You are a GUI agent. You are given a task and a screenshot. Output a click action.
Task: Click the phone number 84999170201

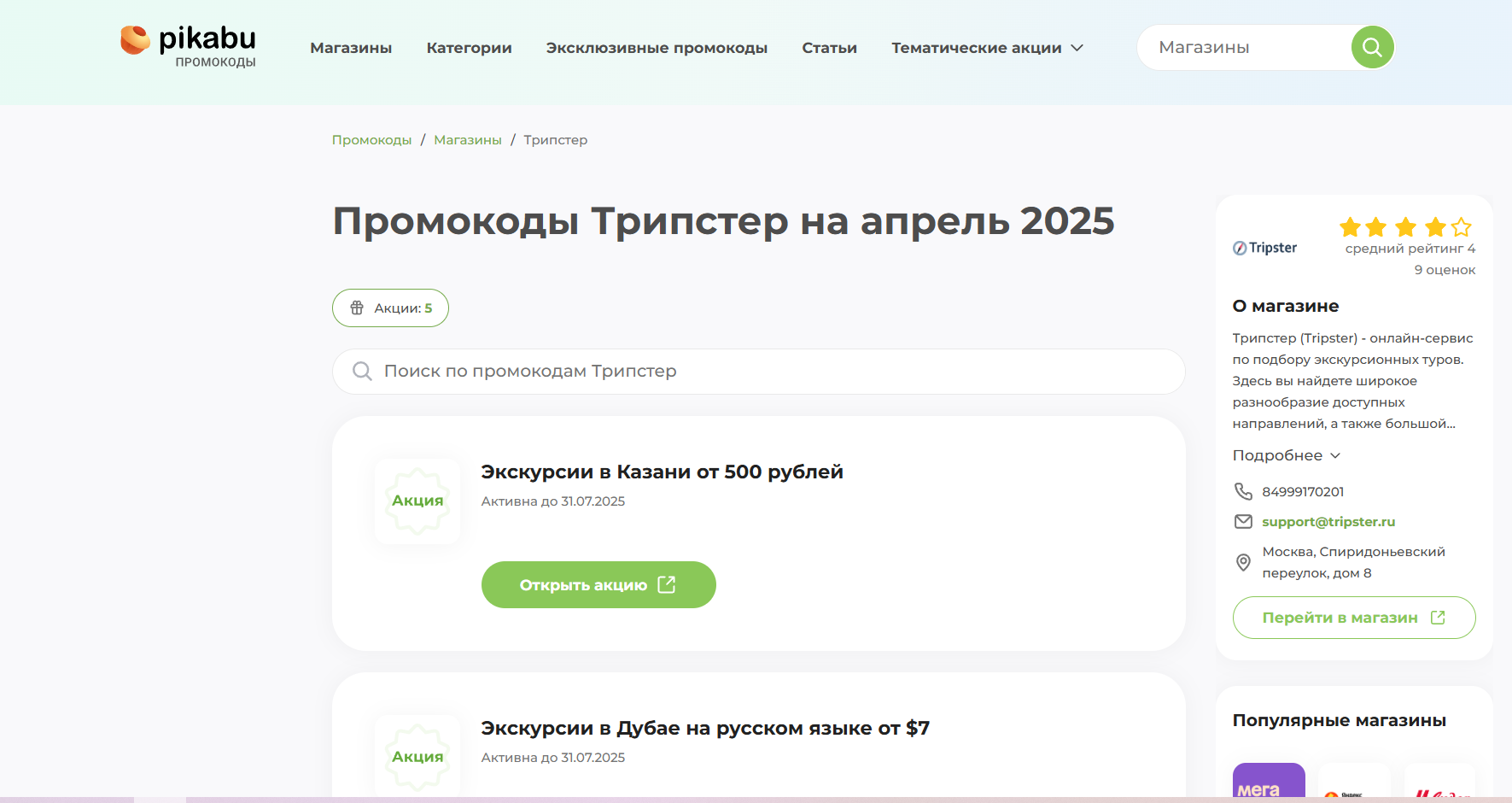[x=1303, y=491]
